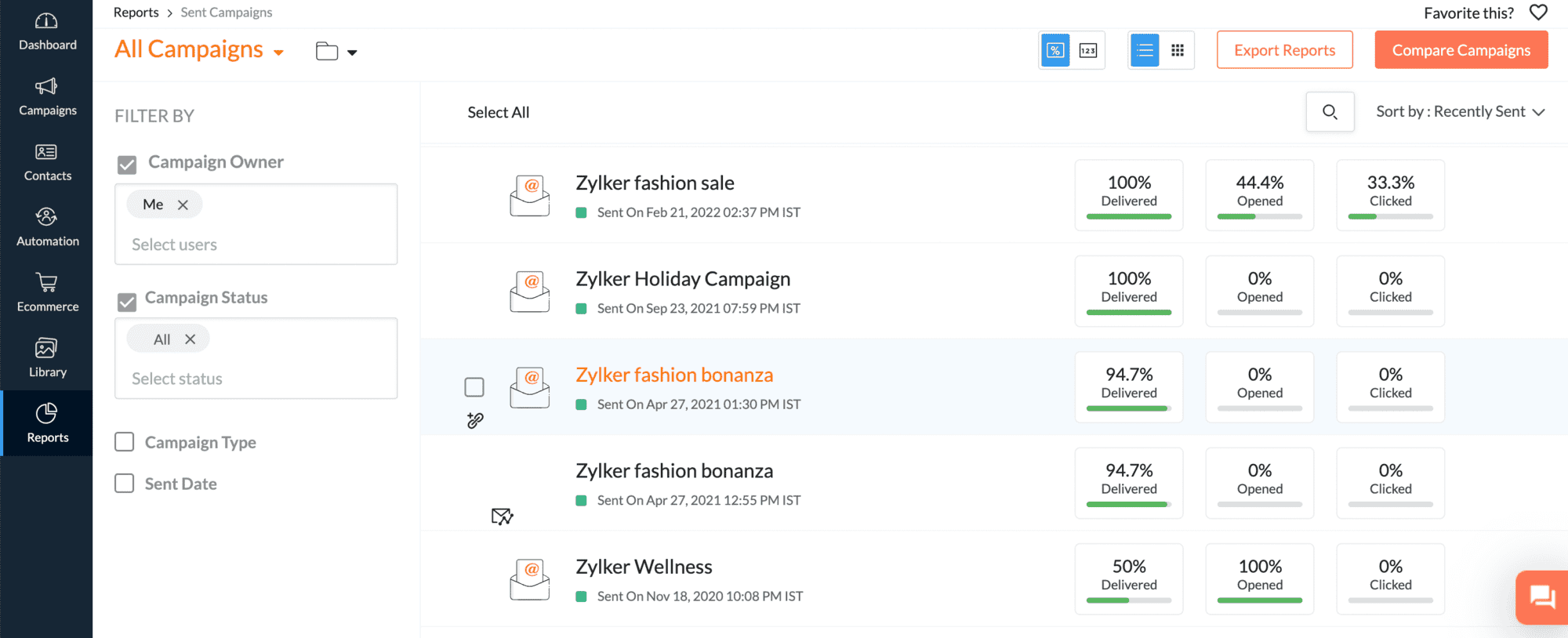
Task: Favorite this page with heart icon
Action: pos(1538,13)
